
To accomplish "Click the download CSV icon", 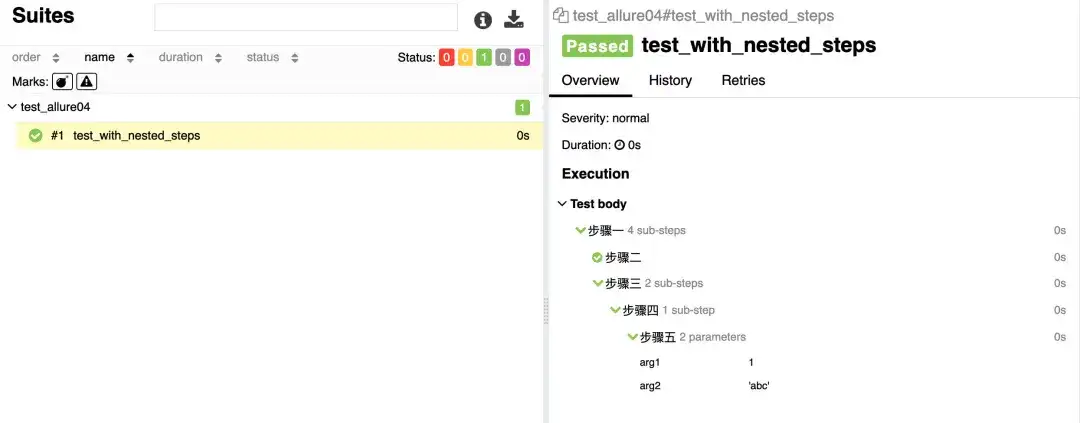I will pos(514,19).
